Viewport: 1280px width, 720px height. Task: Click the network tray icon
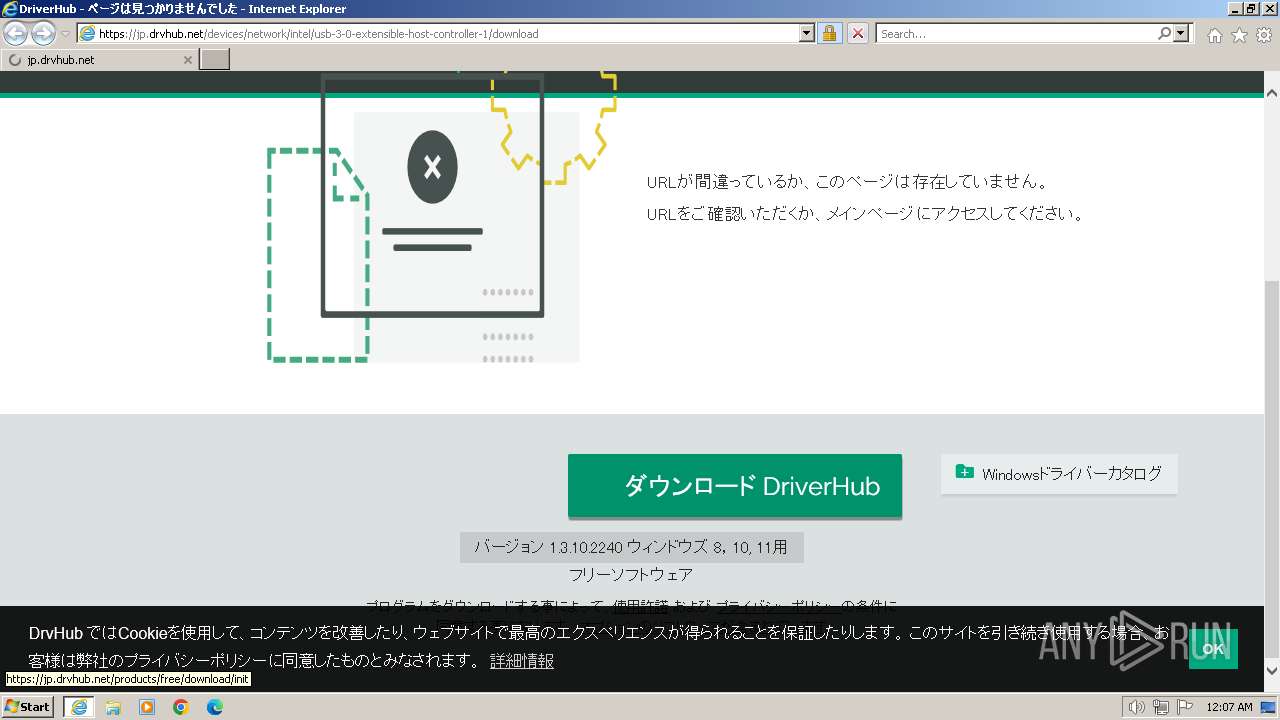pyautogui.click(x=1160, y=707)
